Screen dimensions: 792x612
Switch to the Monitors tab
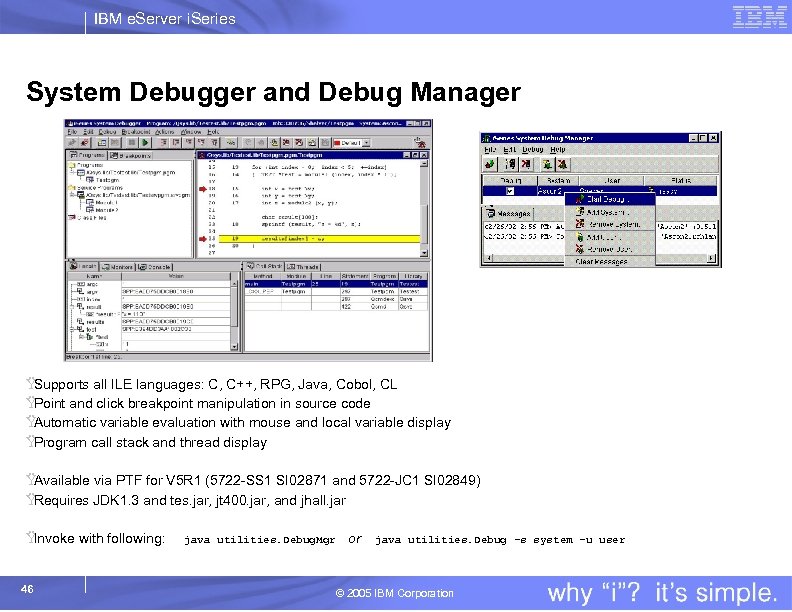pos(117,267)
